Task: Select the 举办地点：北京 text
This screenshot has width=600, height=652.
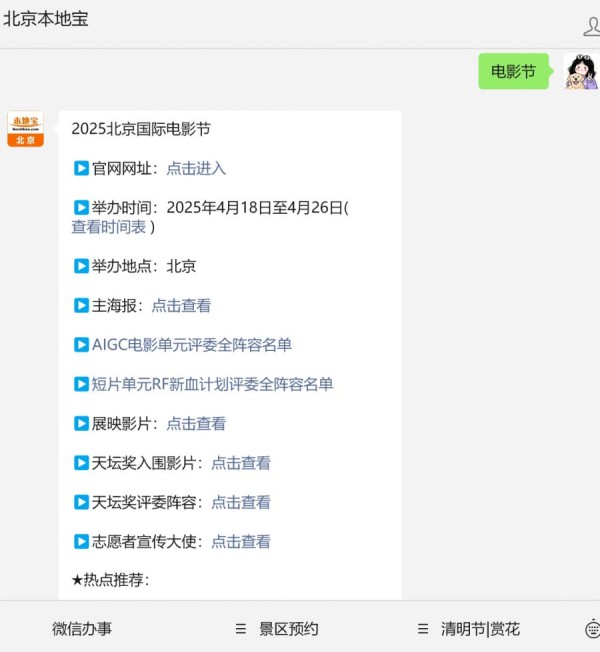Action: click(143, 266)
